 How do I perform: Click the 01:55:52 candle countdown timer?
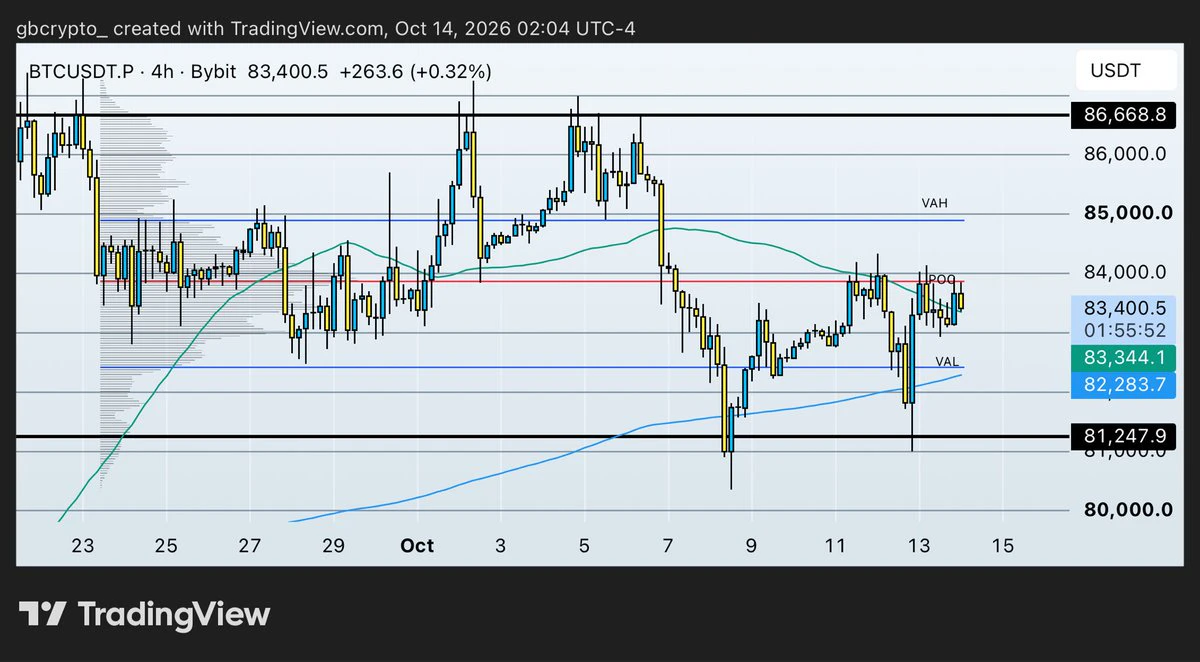point(1124,330)
